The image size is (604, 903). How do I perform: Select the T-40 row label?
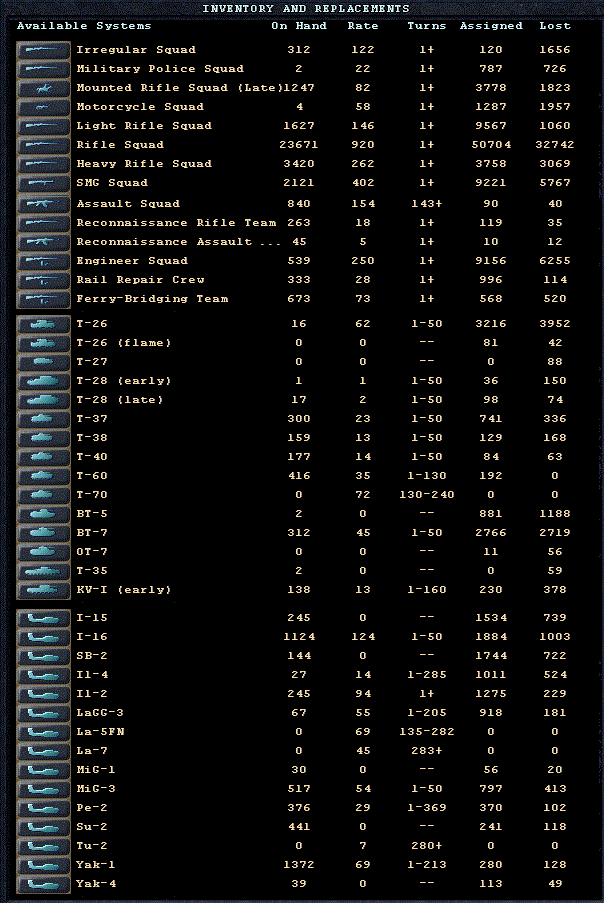[x=92, y=457]
